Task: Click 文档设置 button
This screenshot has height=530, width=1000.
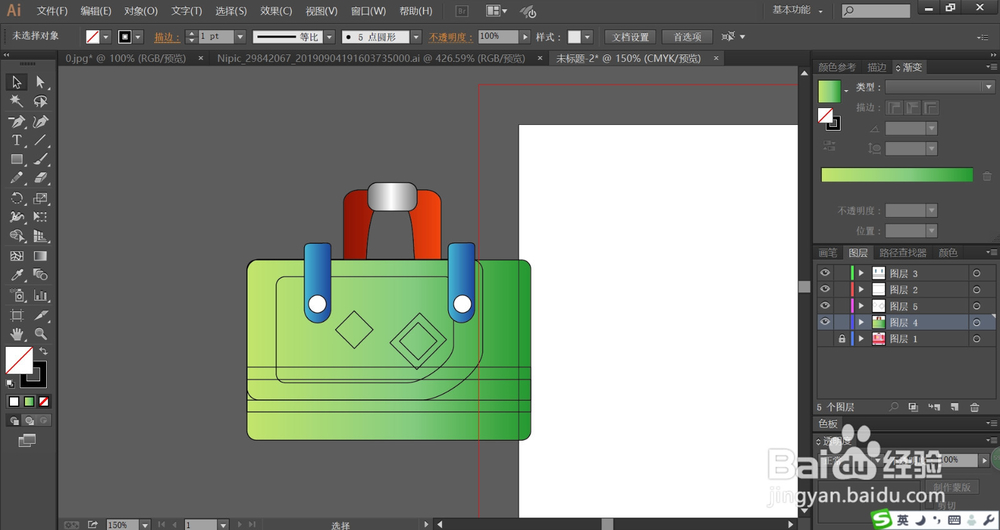Action: tap(630, 37)
